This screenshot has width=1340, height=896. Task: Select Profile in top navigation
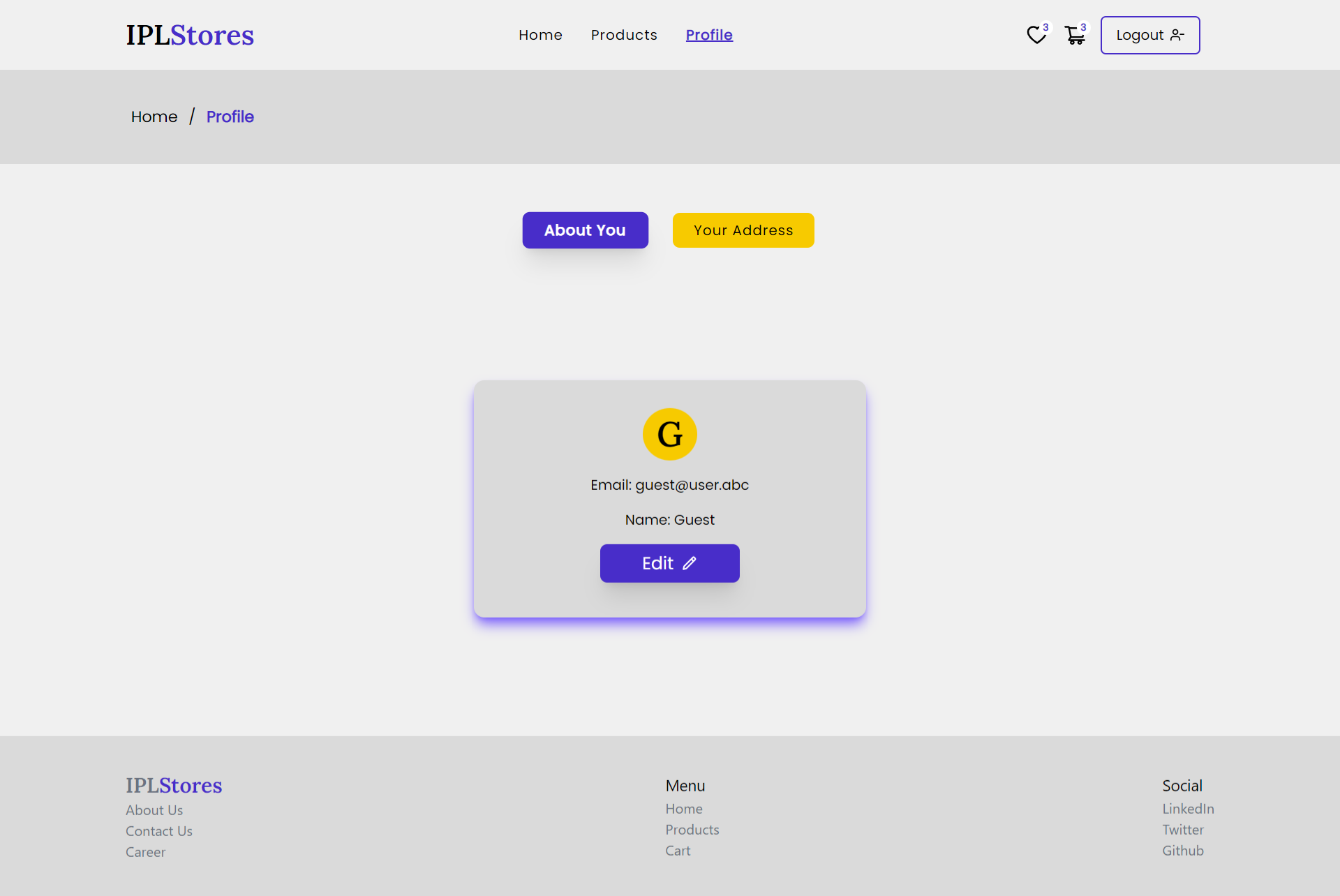click(x=709, y=35)
